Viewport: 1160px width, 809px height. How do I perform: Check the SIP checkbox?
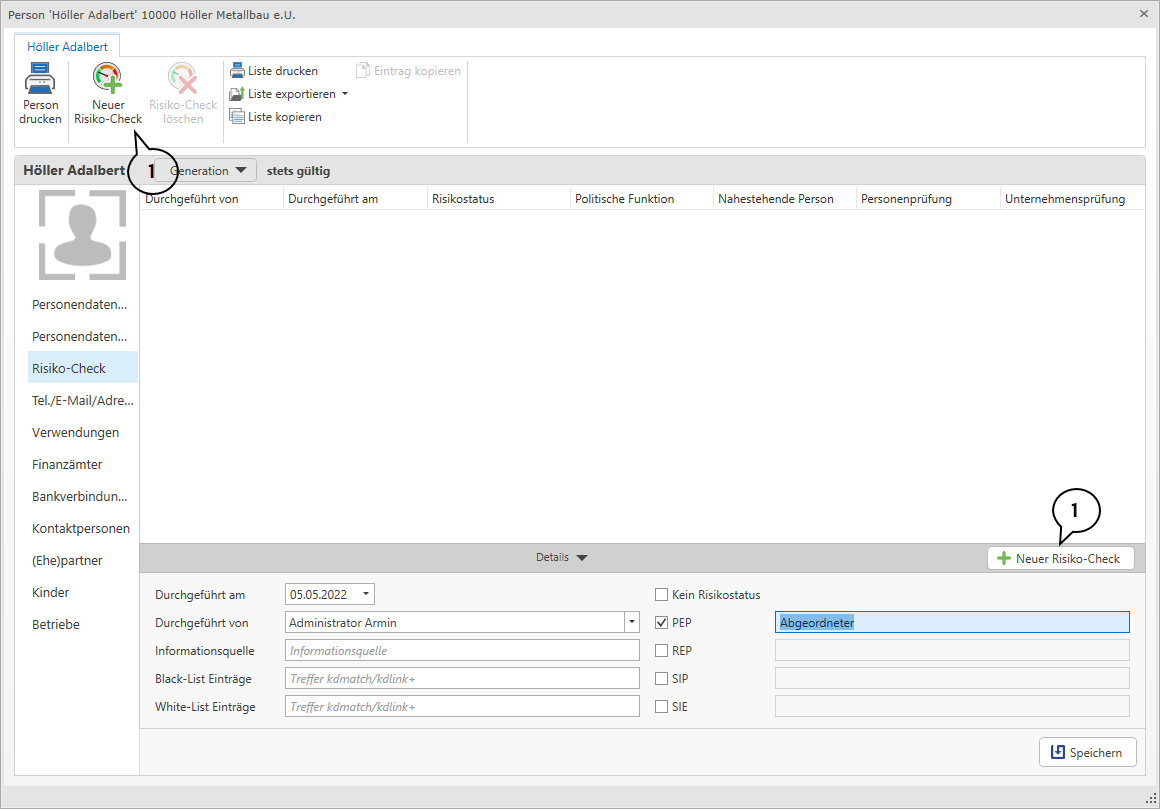point(661,679)
